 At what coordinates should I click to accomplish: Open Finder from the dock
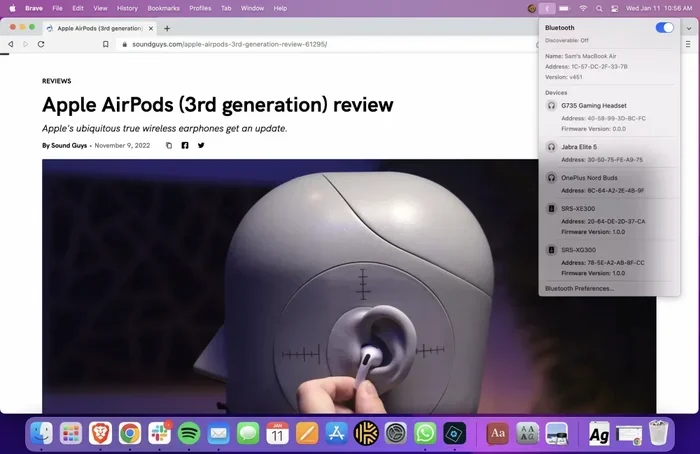(42, 433)
